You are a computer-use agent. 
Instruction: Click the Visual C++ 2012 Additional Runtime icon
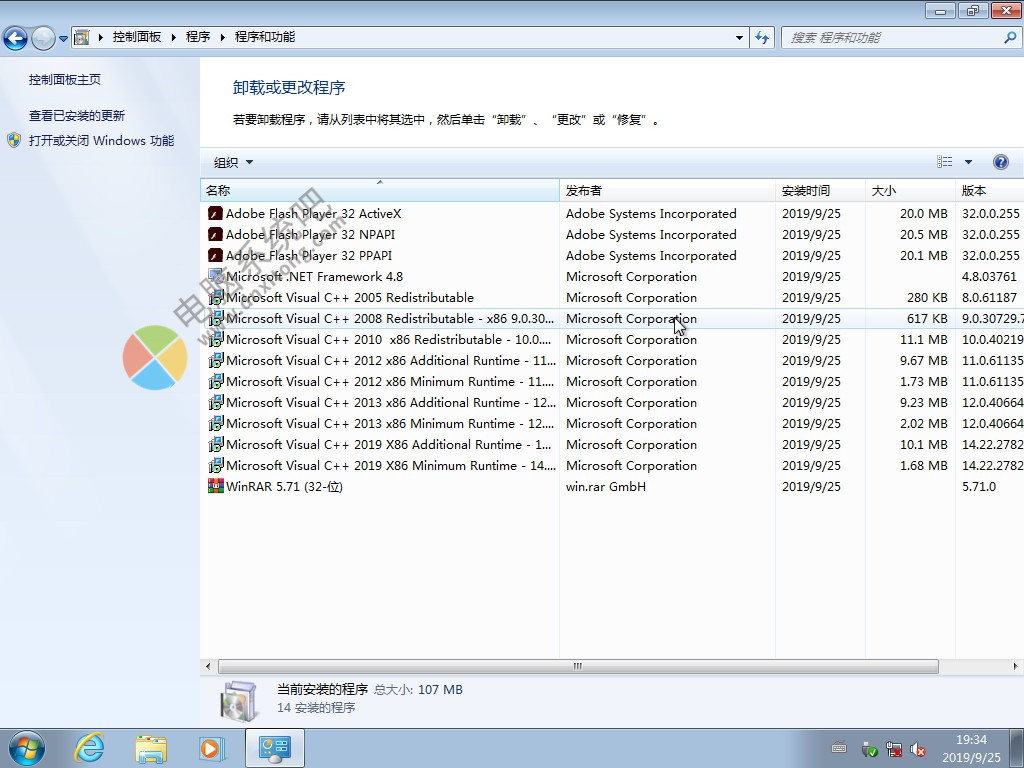point(216,360)
